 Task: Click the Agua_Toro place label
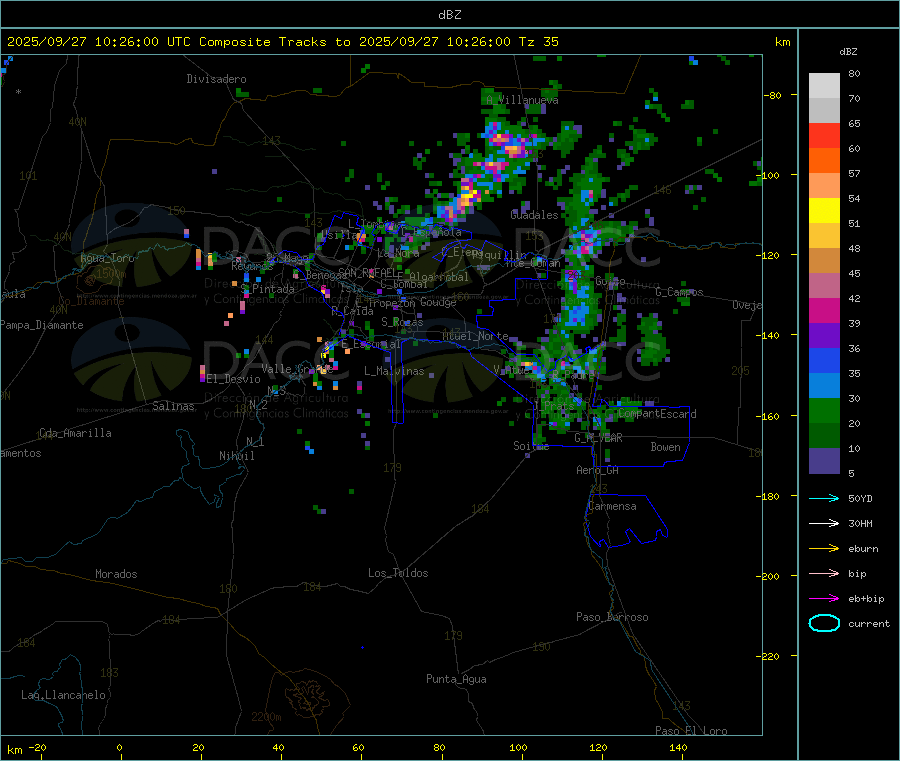[x=107, y=258]
